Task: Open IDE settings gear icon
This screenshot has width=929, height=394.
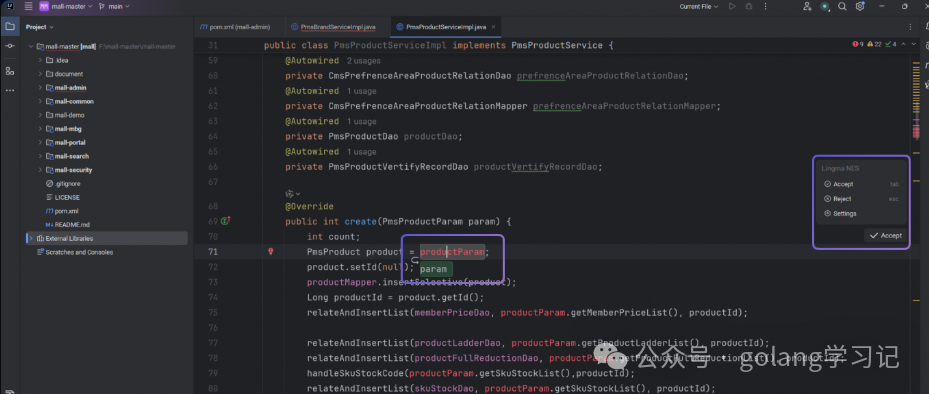Action: point(860,7)
